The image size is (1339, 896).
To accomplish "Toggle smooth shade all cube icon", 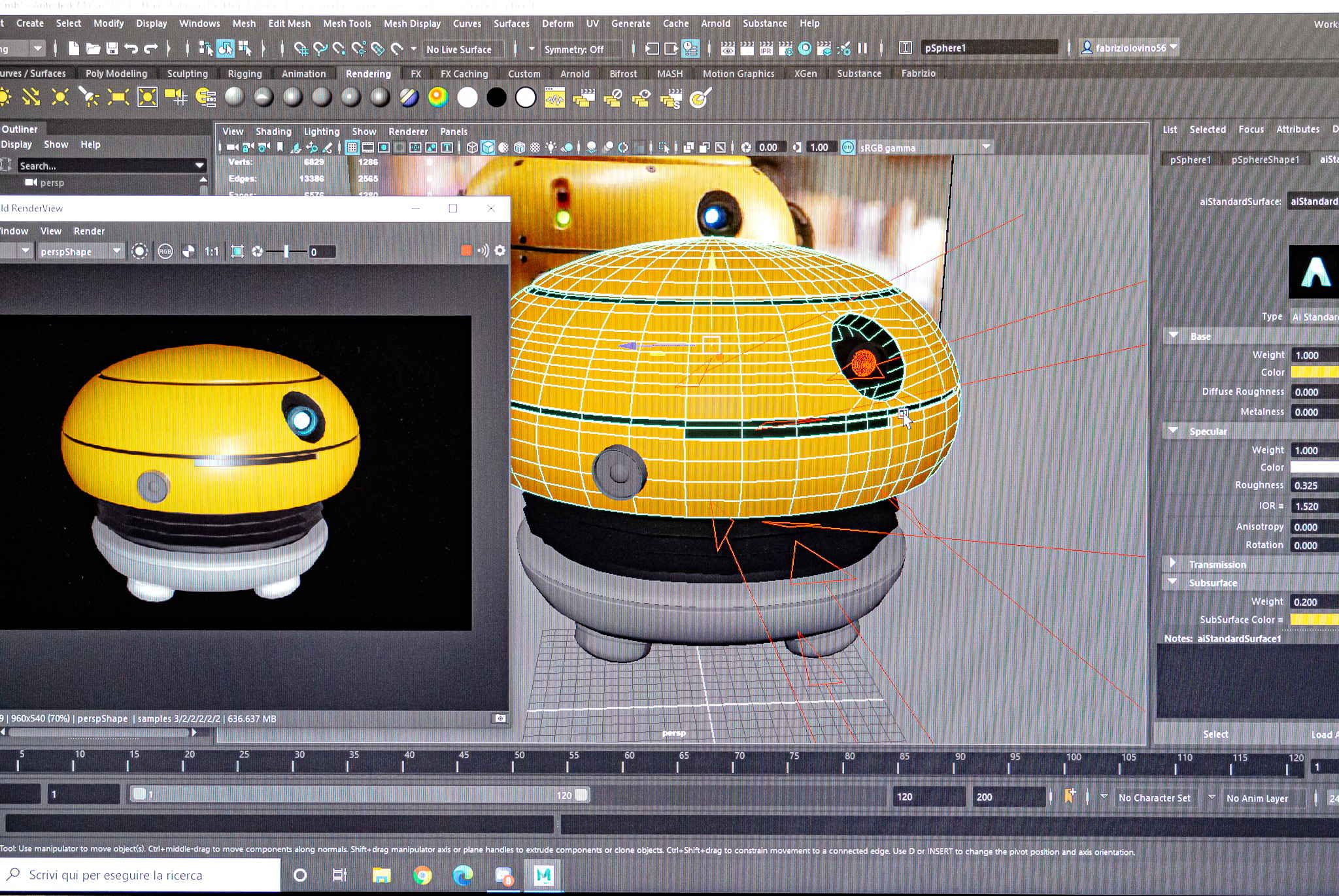I will click(488, 148).
